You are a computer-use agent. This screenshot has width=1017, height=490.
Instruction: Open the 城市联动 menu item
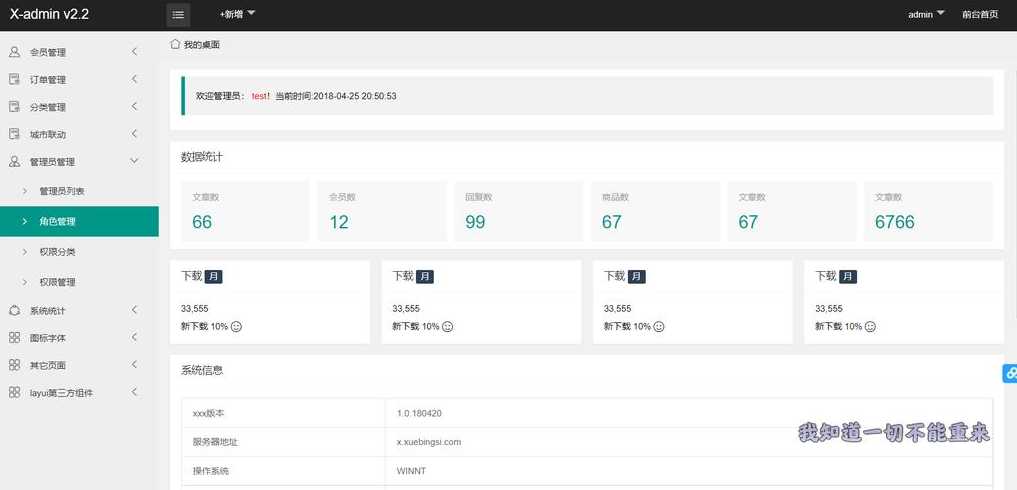point(79,134)
